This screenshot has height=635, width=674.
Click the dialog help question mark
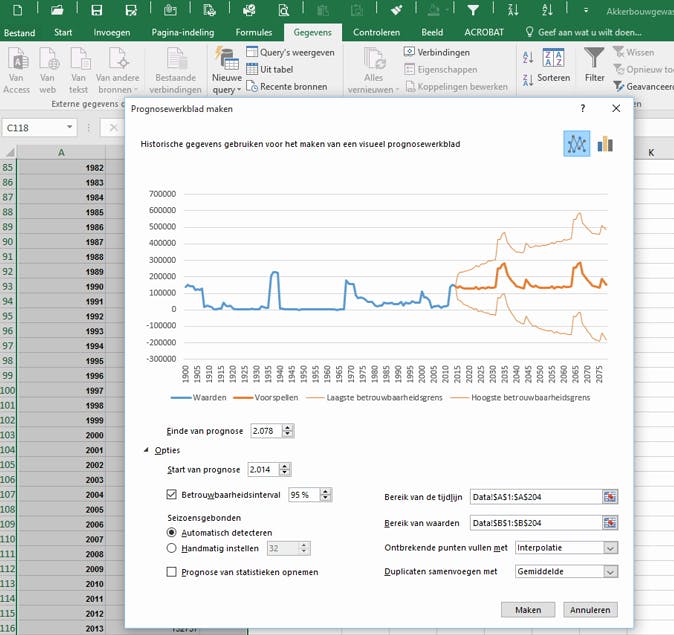[583, 108]
